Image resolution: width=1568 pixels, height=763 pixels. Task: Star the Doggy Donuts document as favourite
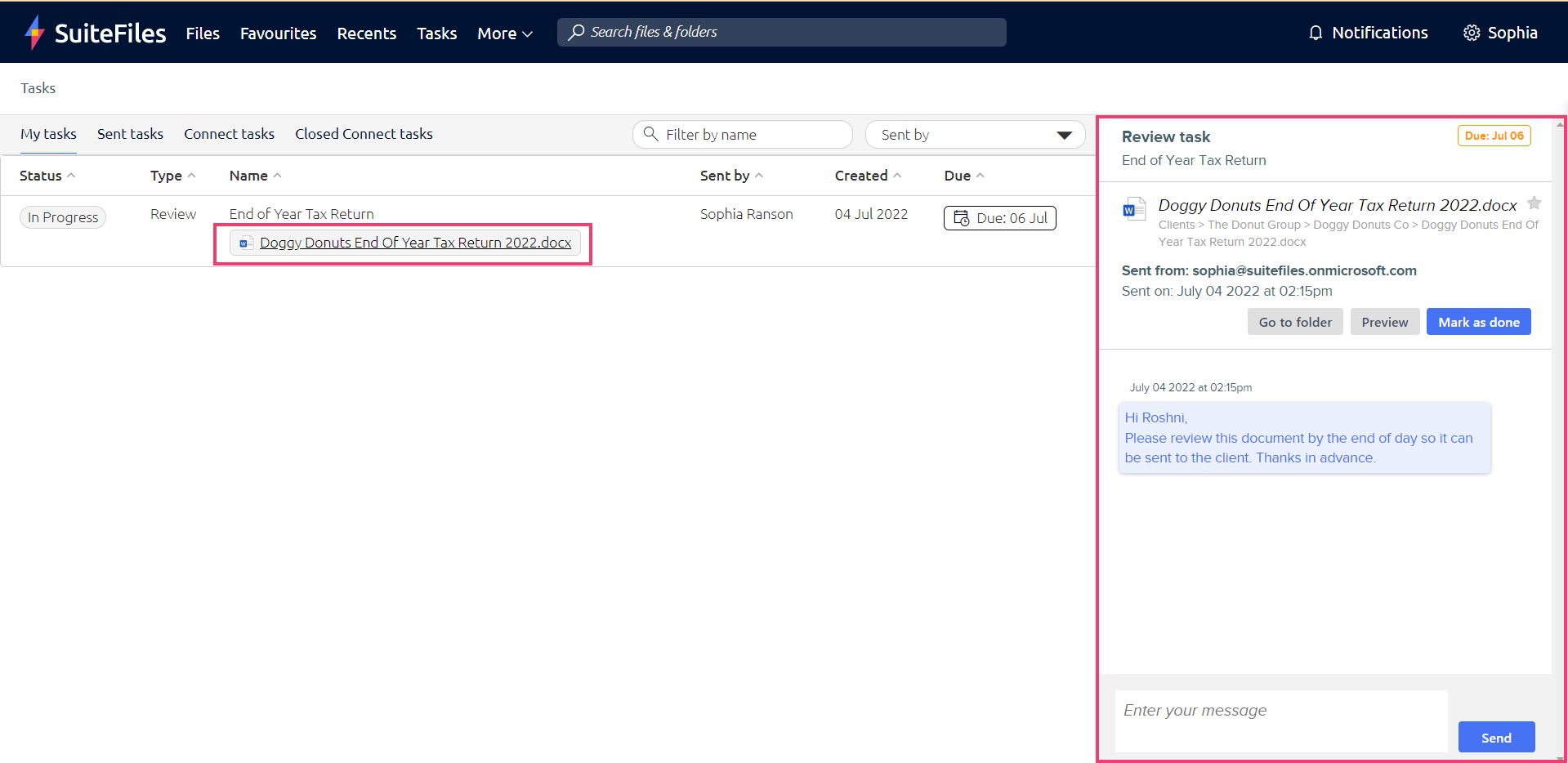[x=1534, y=203]
